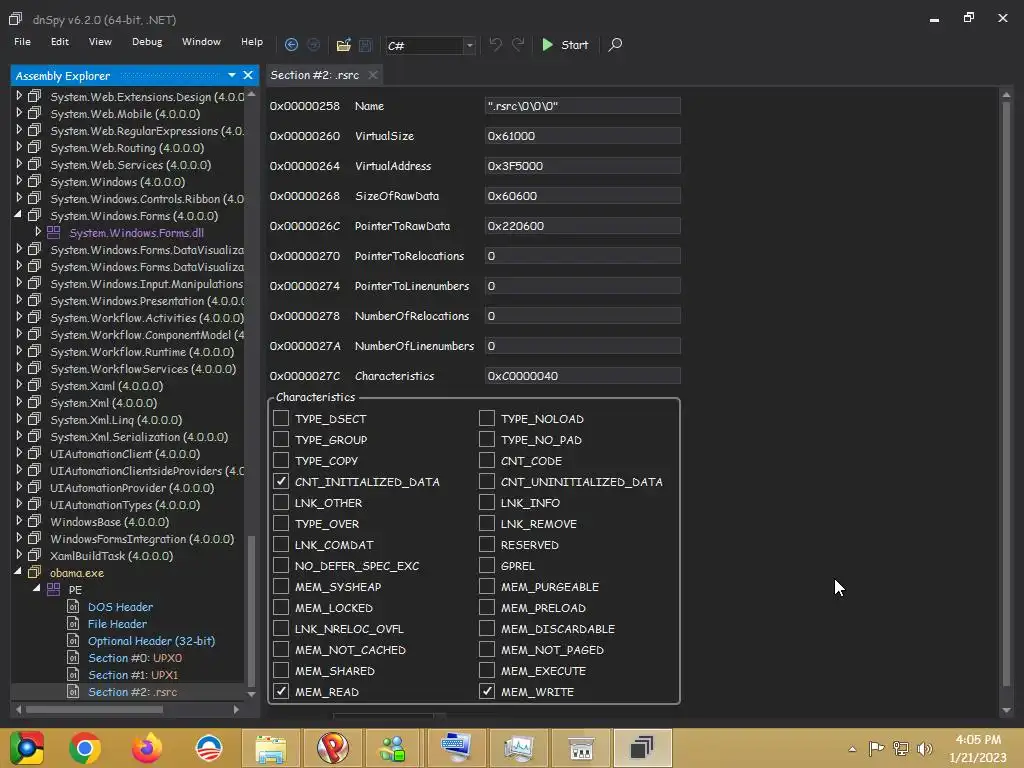
Task: Click the System.Windows.Forms.dll module icon
Action: (54, 232)
